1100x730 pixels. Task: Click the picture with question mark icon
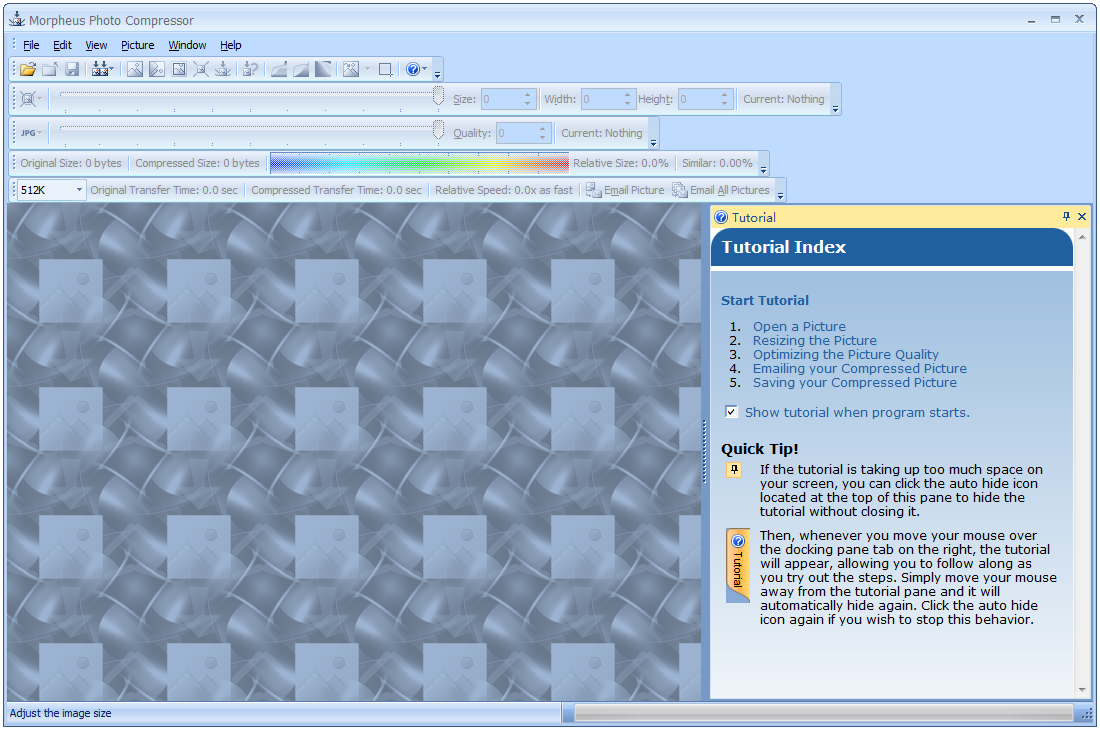(250, 69)
